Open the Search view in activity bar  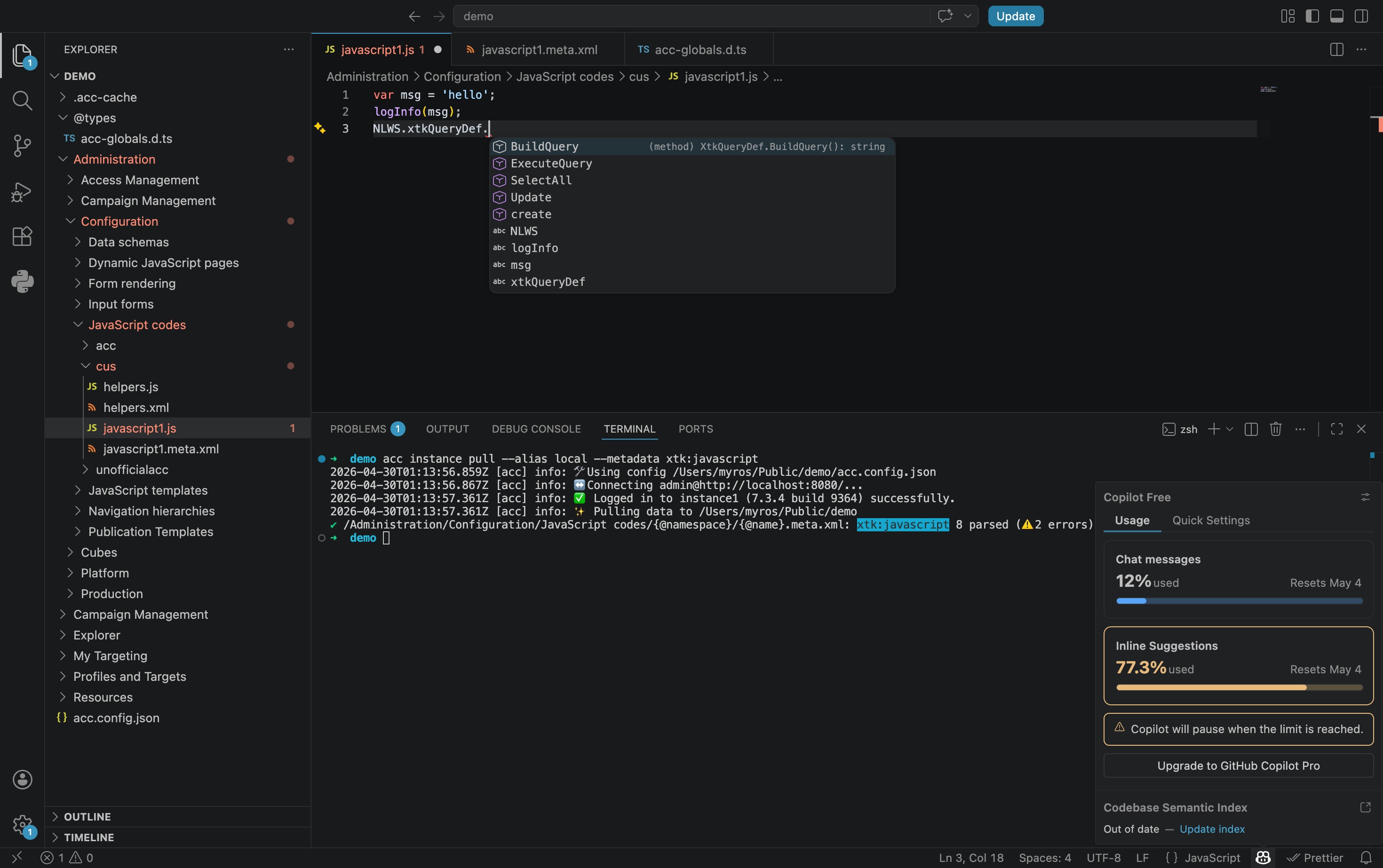click(x=23, y=101)
